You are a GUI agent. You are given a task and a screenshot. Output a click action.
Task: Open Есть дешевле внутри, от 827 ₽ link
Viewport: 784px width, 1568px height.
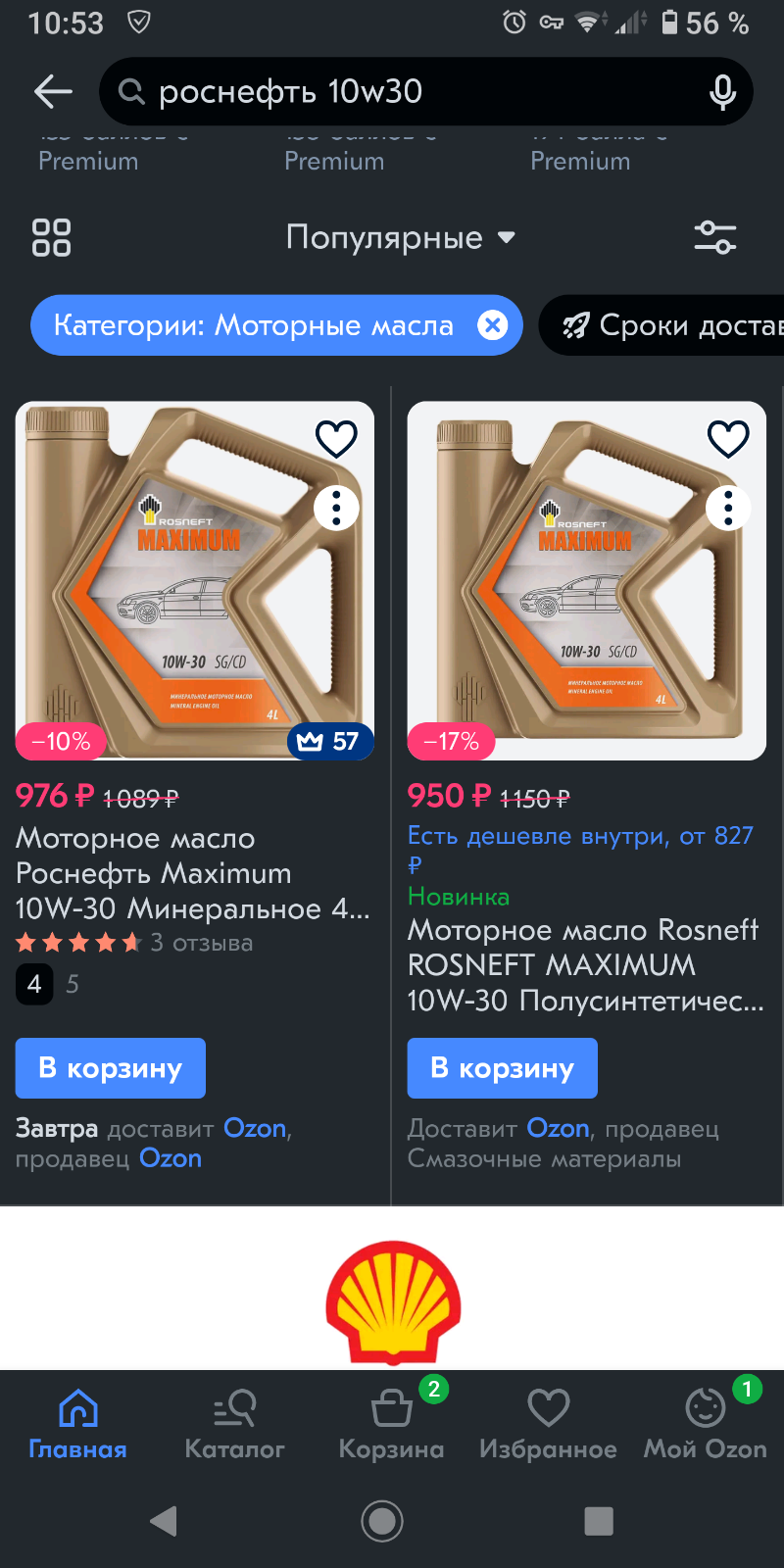point(580,850)
